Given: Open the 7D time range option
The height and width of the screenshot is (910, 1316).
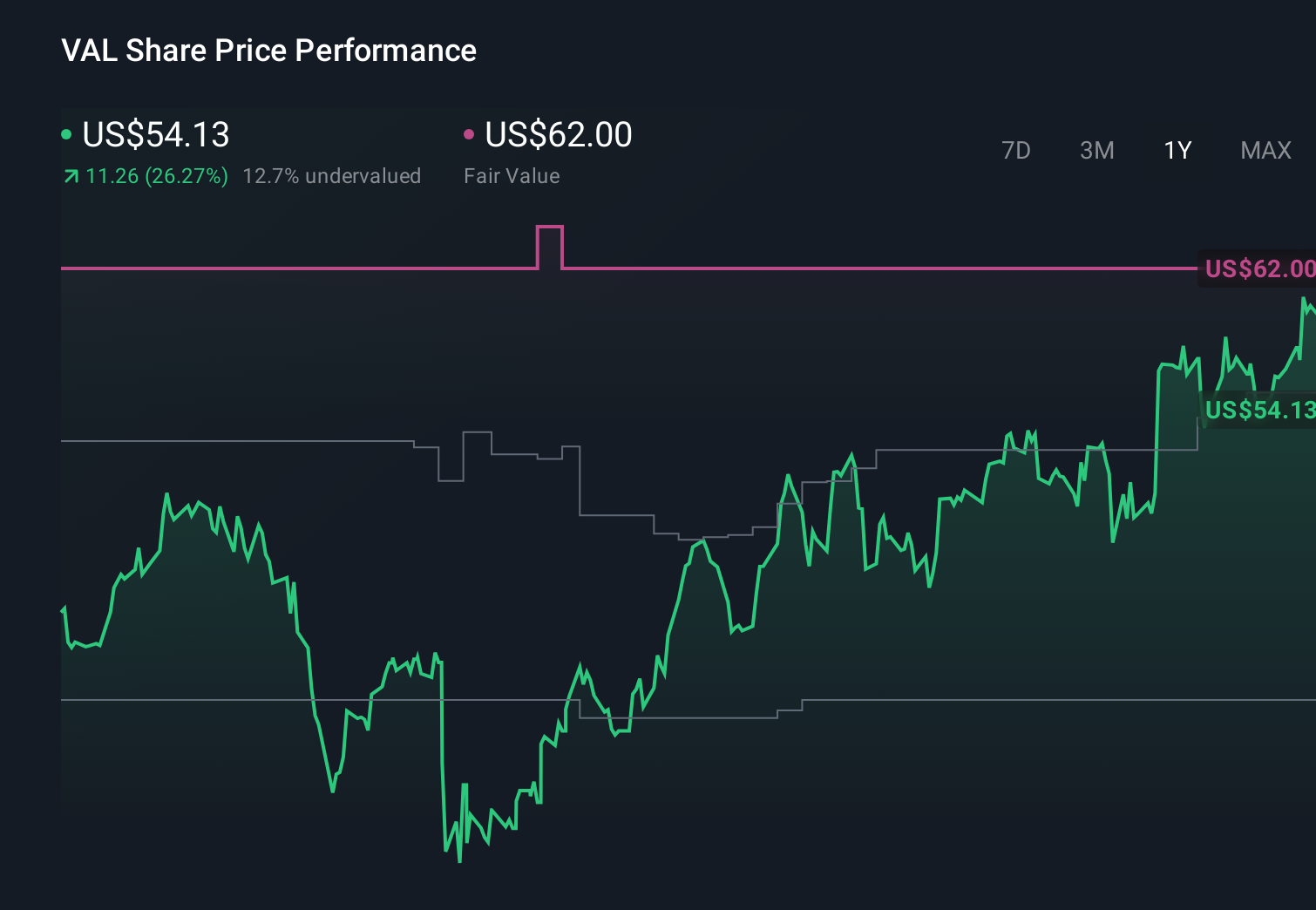Looking at the screenshot, I should [x=1017, y=150].
